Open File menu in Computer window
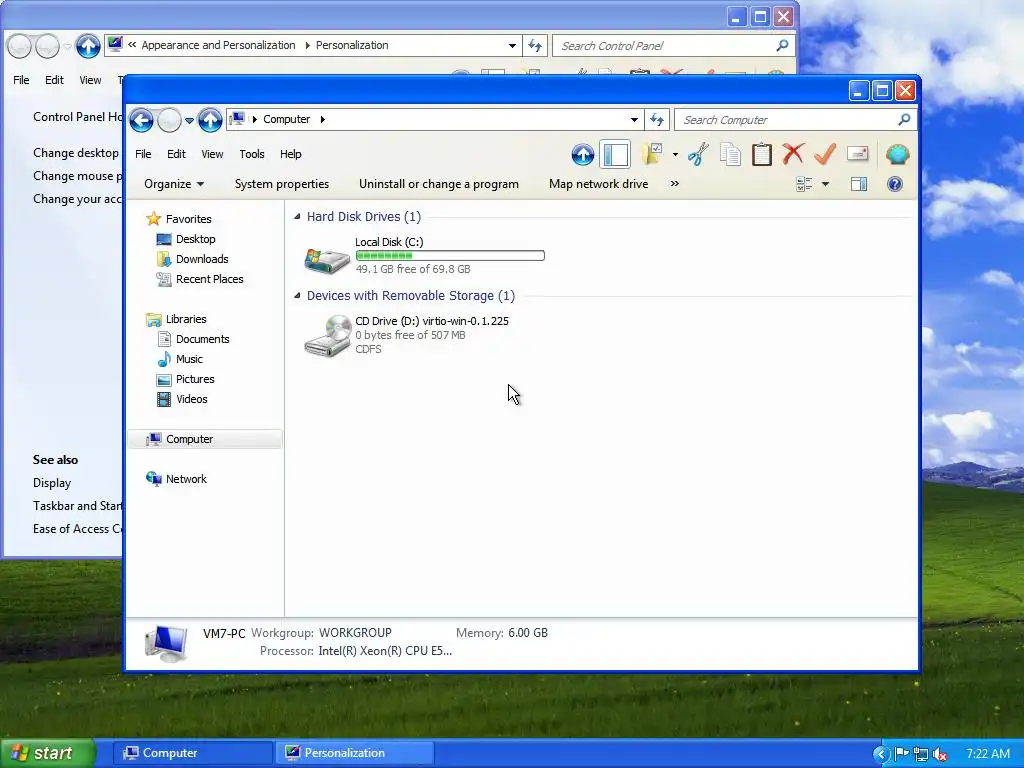Screen dimensions: 1024x768 [143, 154]
